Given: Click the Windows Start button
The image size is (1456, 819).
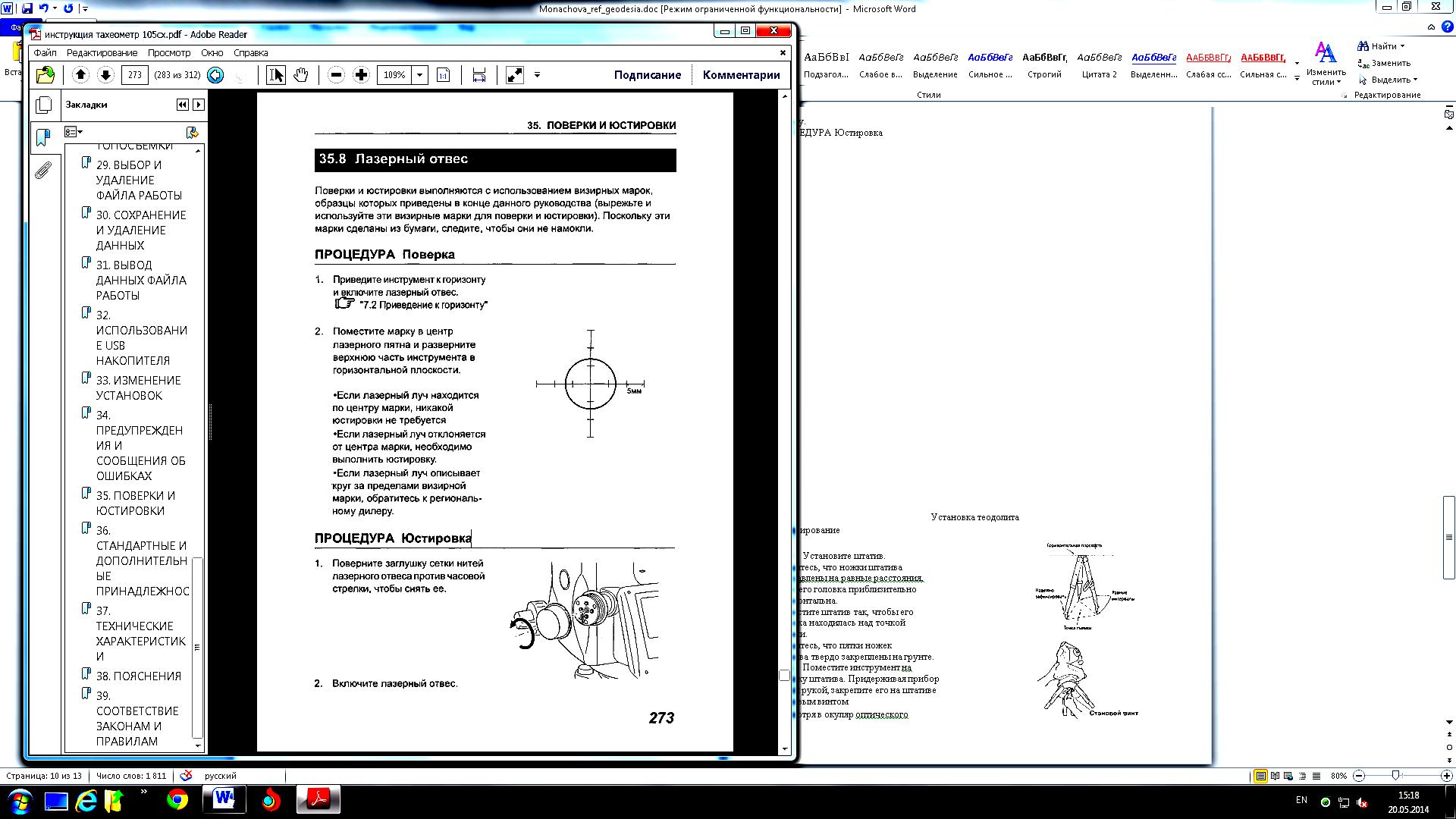Looking at the screenshot, I should 19,800.
